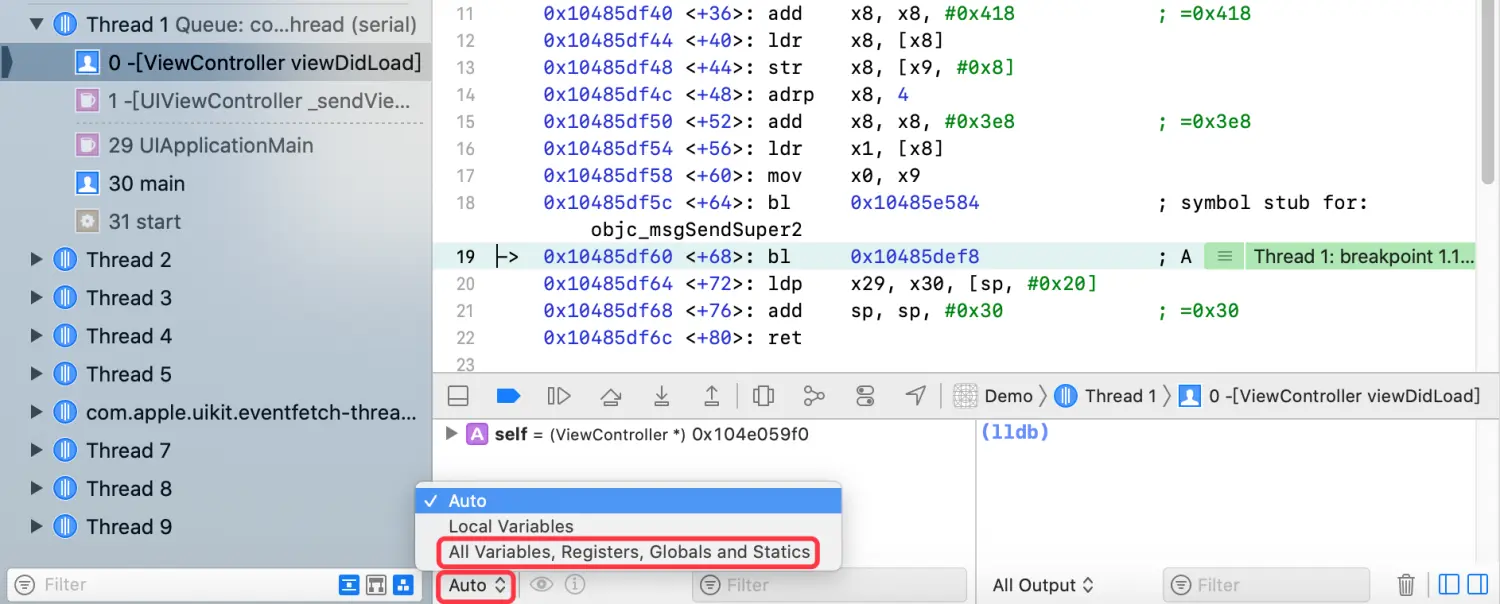Expand Thread 4
This screenshot has width=1500, height=604.
click(37, 336)
